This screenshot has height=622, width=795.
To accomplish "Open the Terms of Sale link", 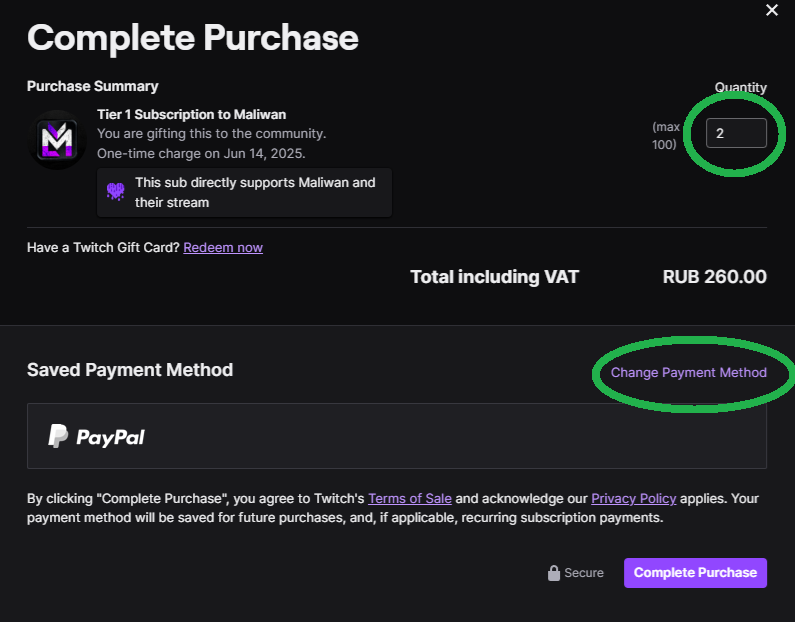I will [410, 498].
